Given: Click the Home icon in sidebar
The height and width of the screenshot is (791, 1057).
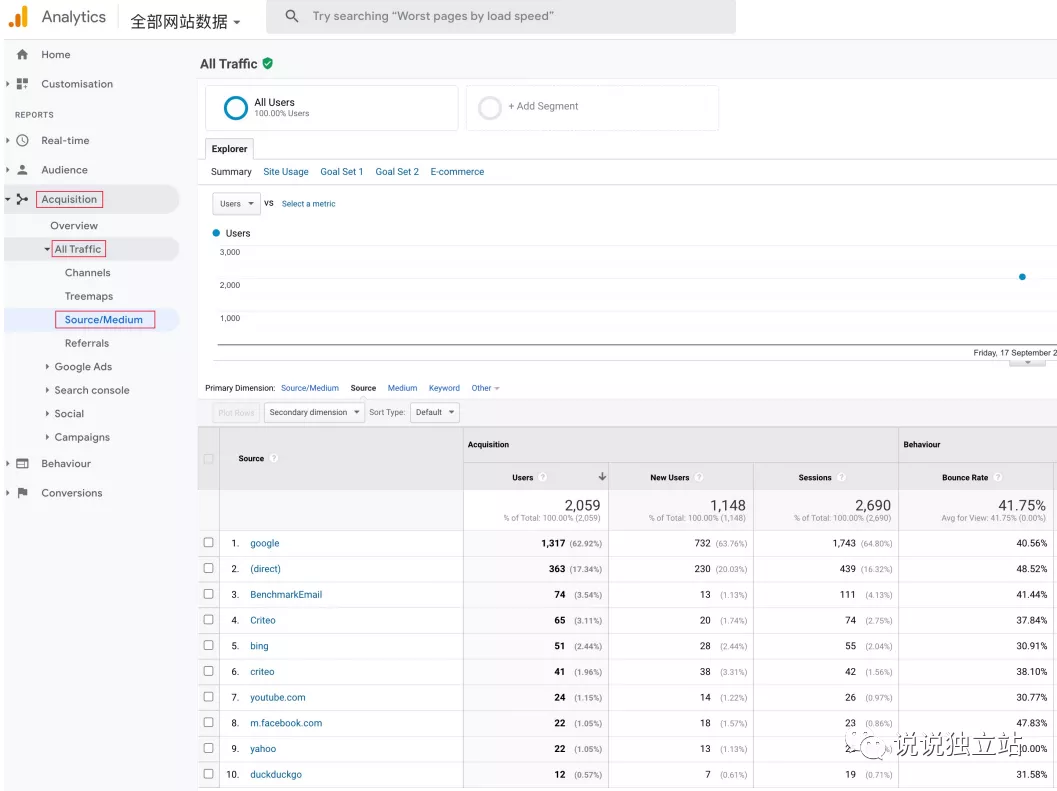Looking at the screenshot, I should click(x=22, y=55).
